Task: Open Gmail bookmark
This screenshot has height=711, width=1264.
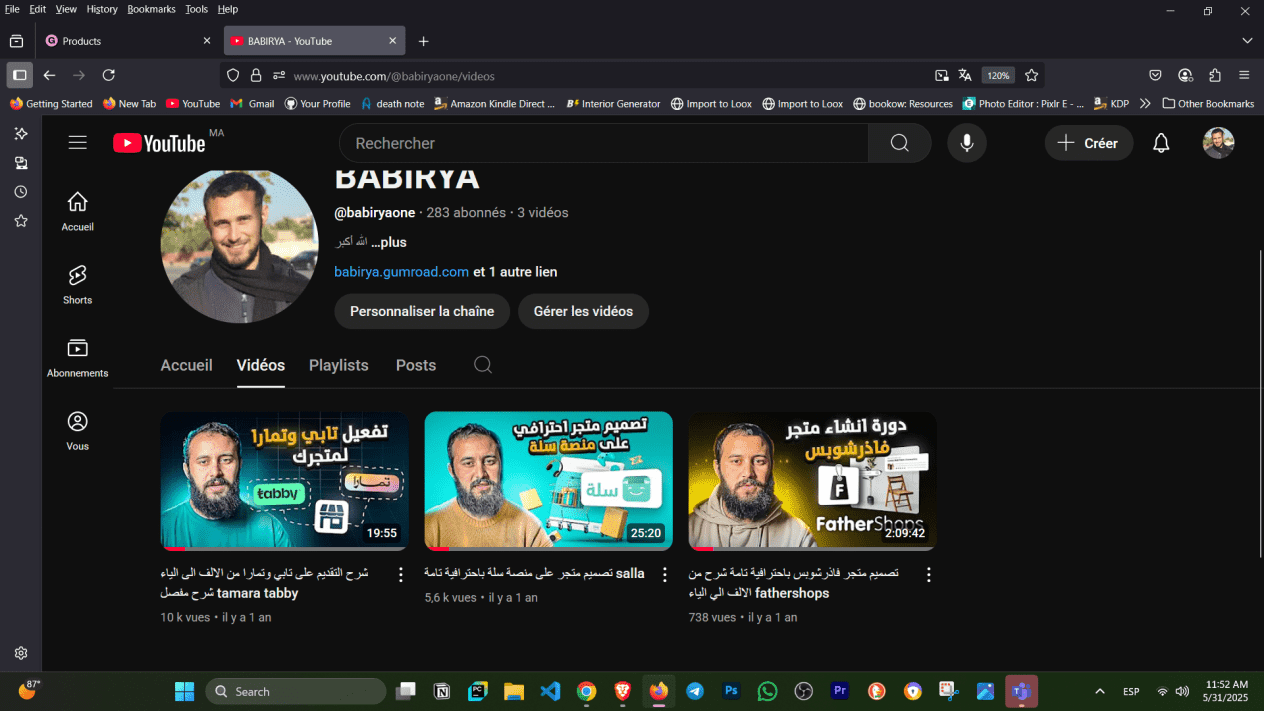Action: point(252,103)
